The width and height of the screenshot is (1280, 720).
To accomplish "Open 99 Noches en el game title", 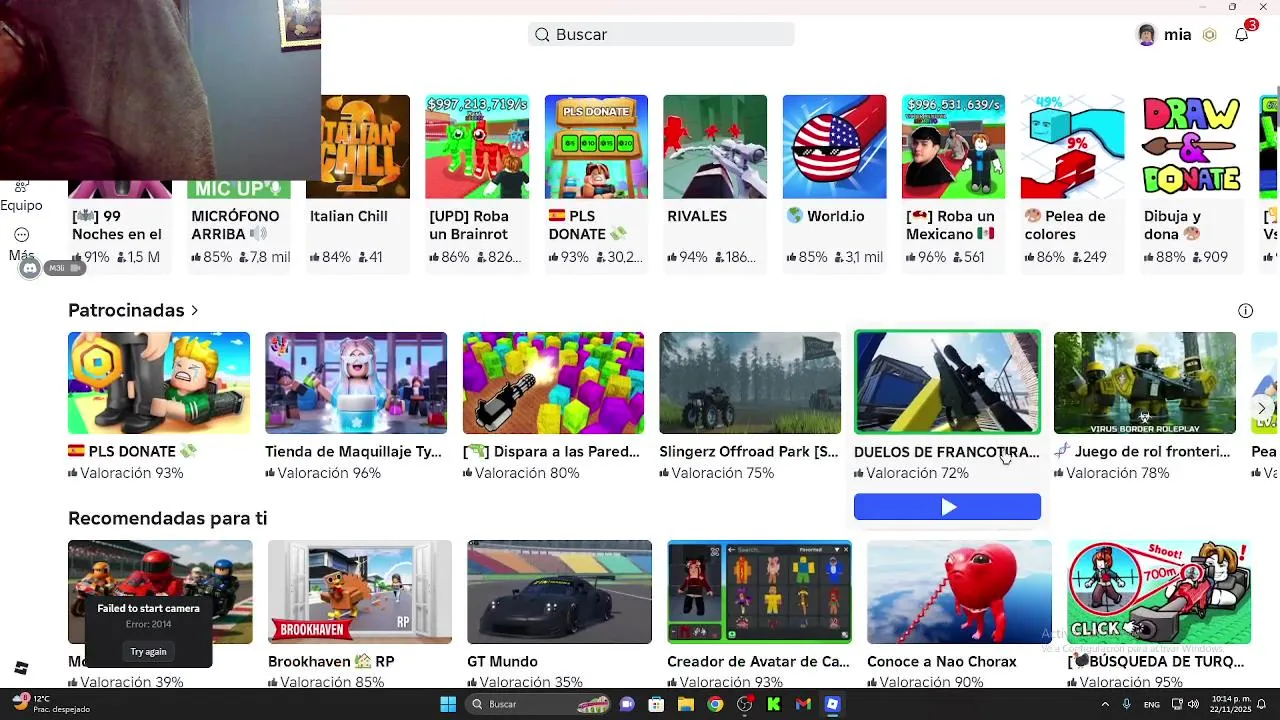I will (116, 225).
